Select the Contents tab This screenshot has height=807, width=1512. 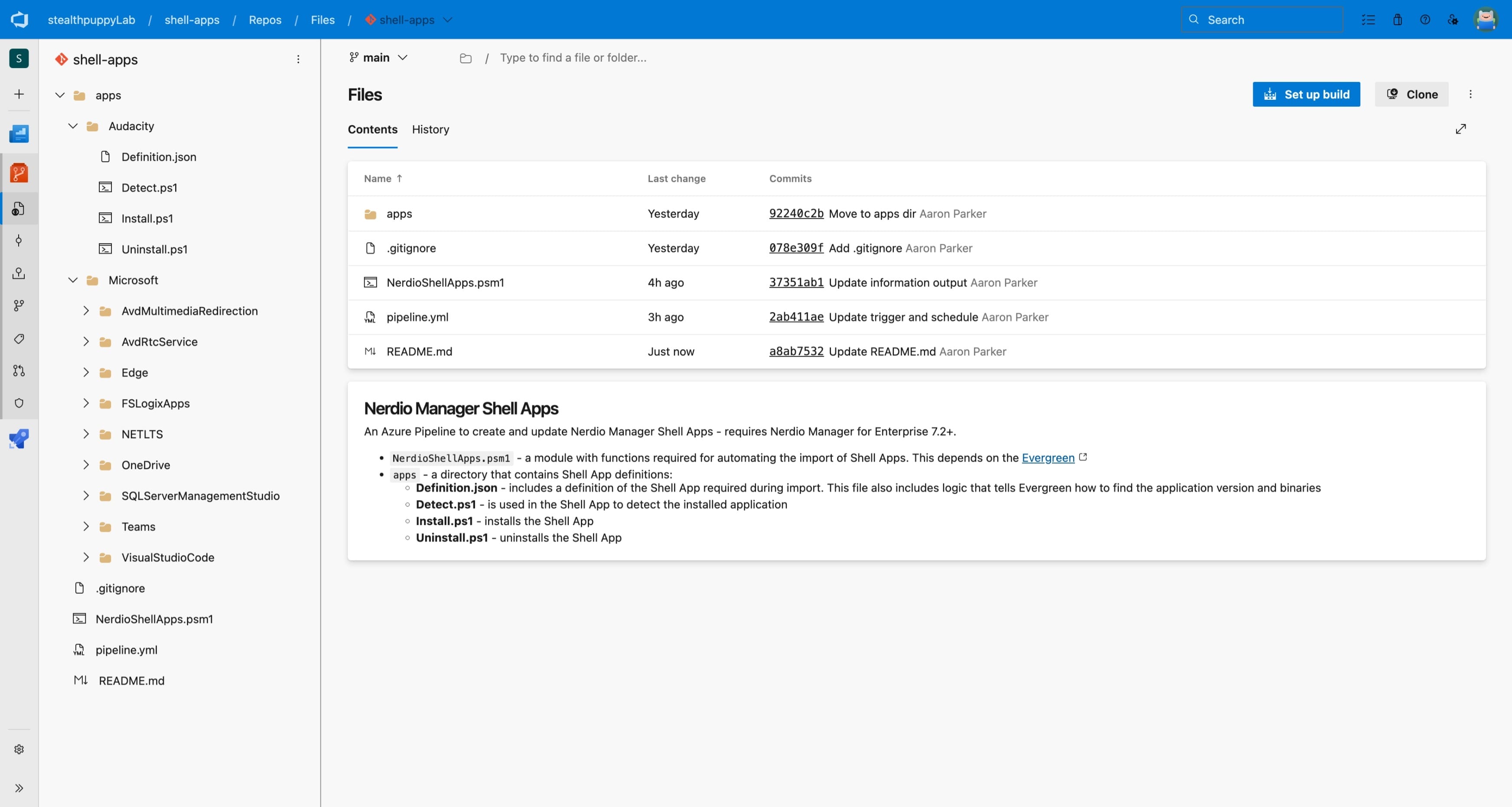pyautogui.click(x=372, y=129)
